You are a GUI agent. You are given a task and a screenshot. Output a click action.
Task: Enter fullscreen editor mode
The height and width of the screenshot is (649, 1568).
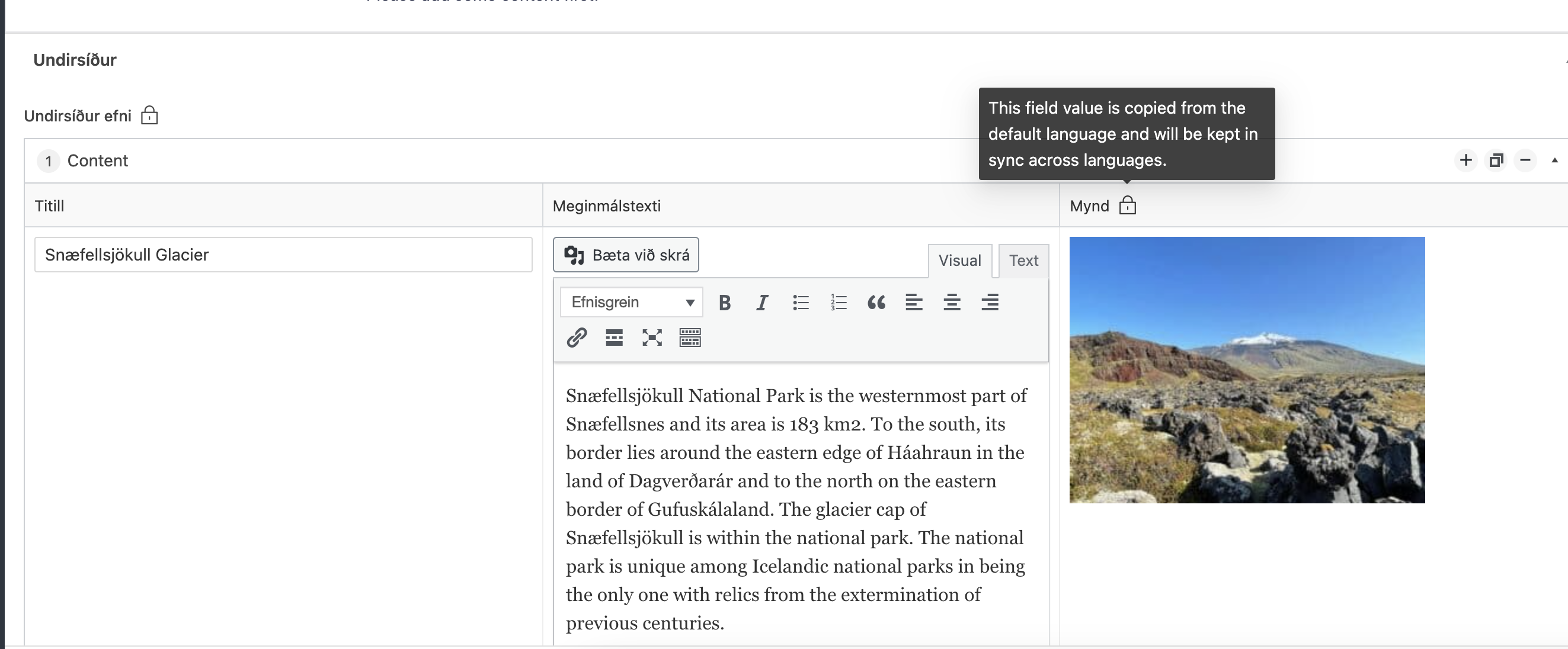pyautogui.click(x=652, y=338)
